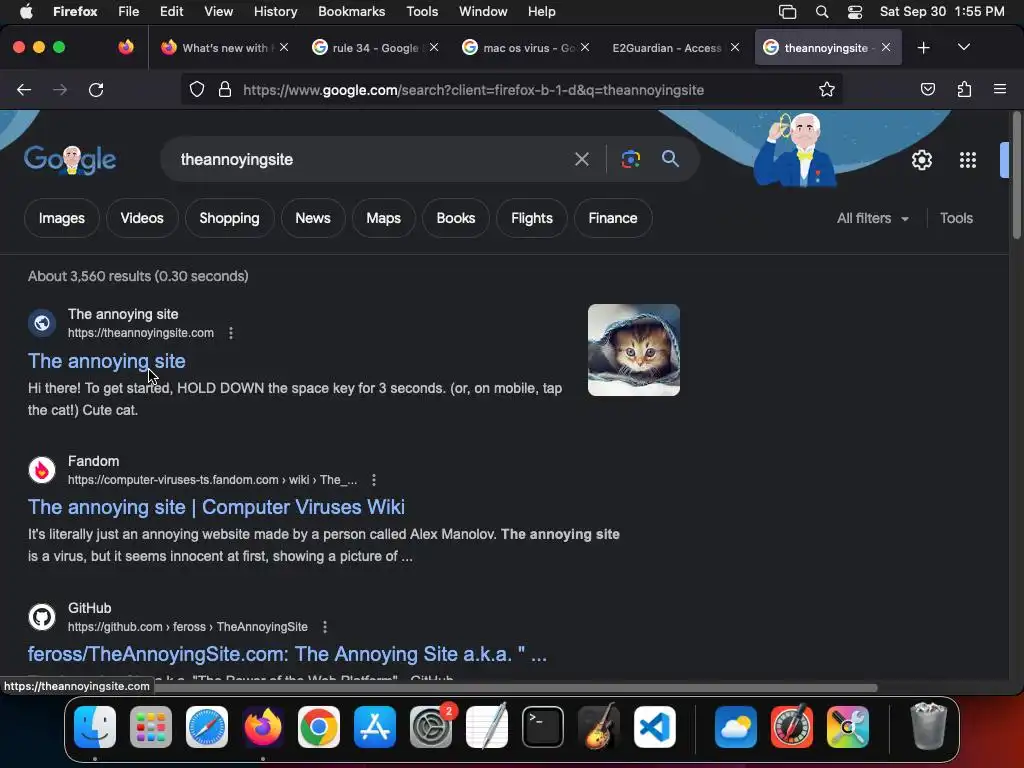Screen dimensions: 1024x768
Task: Click the kitten thumbnail image
Action: (633, 350)
